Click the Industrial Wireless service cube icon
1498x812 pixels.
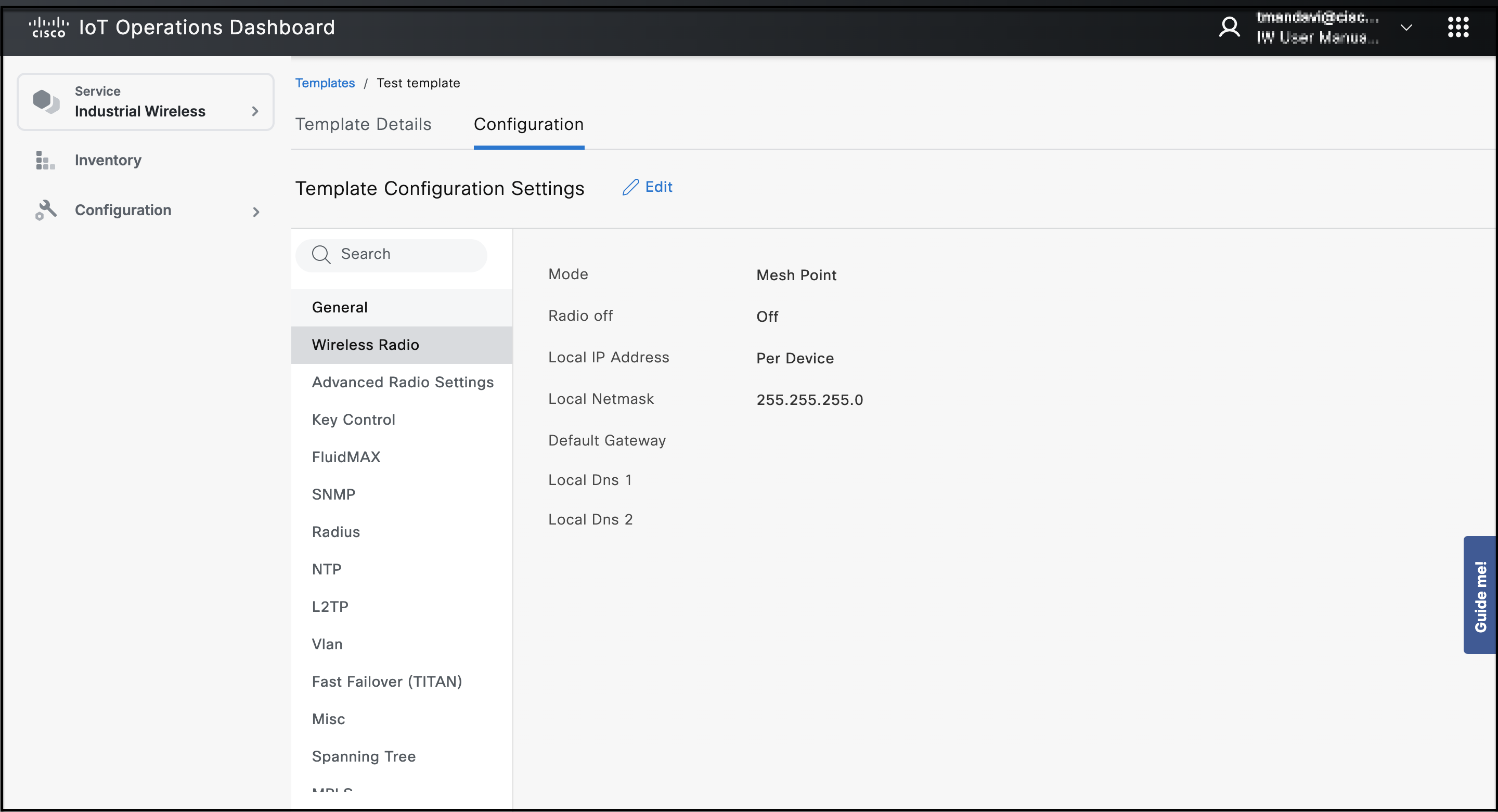point(46,101)
